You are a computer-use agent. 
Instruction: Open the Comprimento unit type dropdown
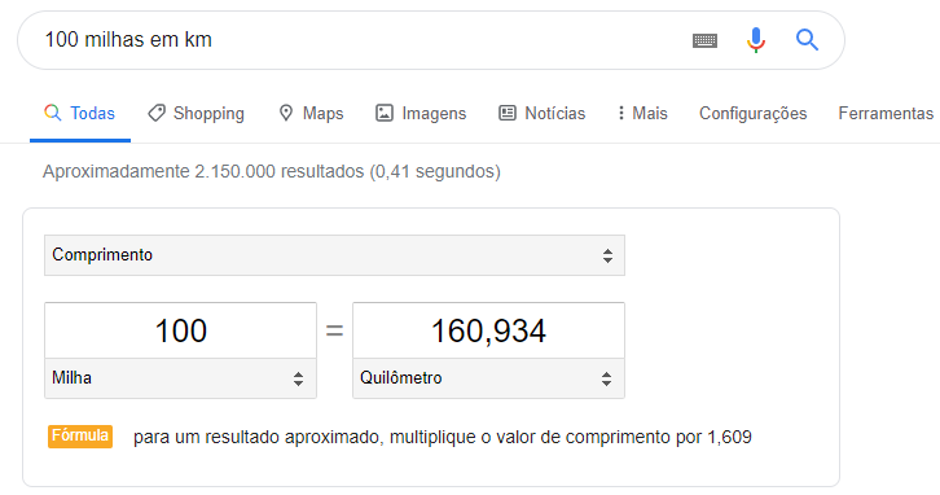[x=334, y=255]
